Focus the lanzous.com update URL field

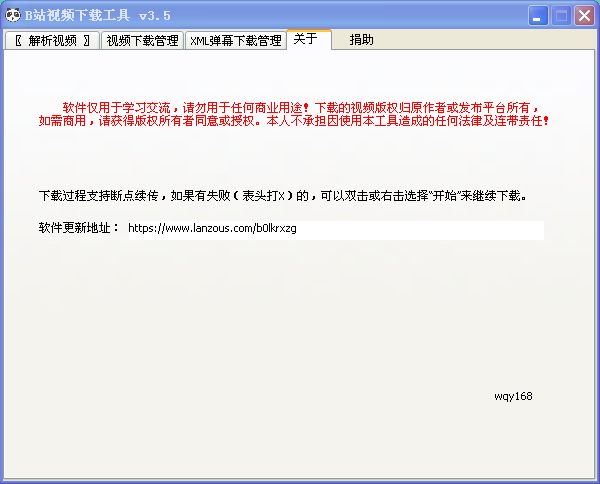click(336, 230)
